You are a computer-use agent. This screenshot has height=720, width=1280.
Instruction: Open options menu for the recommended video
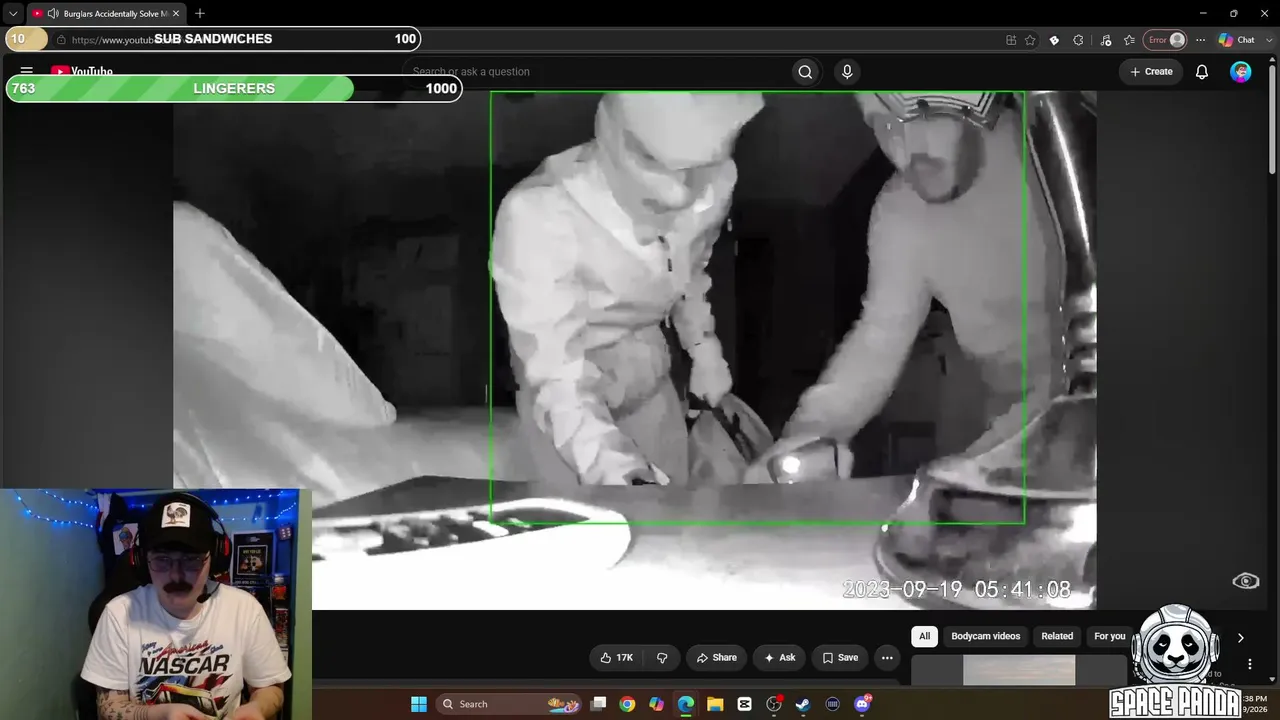point(1249,664)
